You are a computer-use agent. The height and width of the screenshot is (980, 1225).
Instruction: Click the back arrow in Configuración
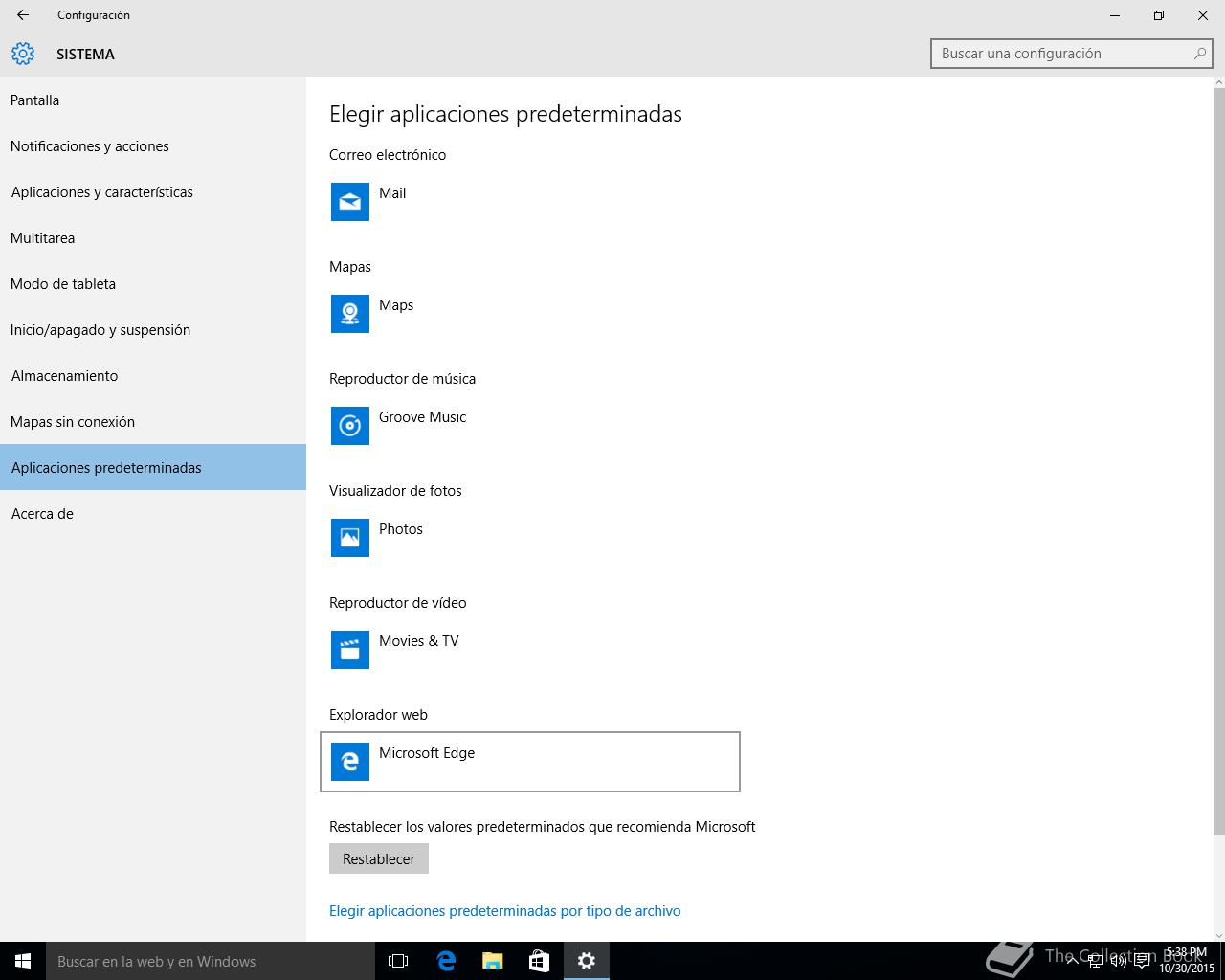tap(23, 15)
